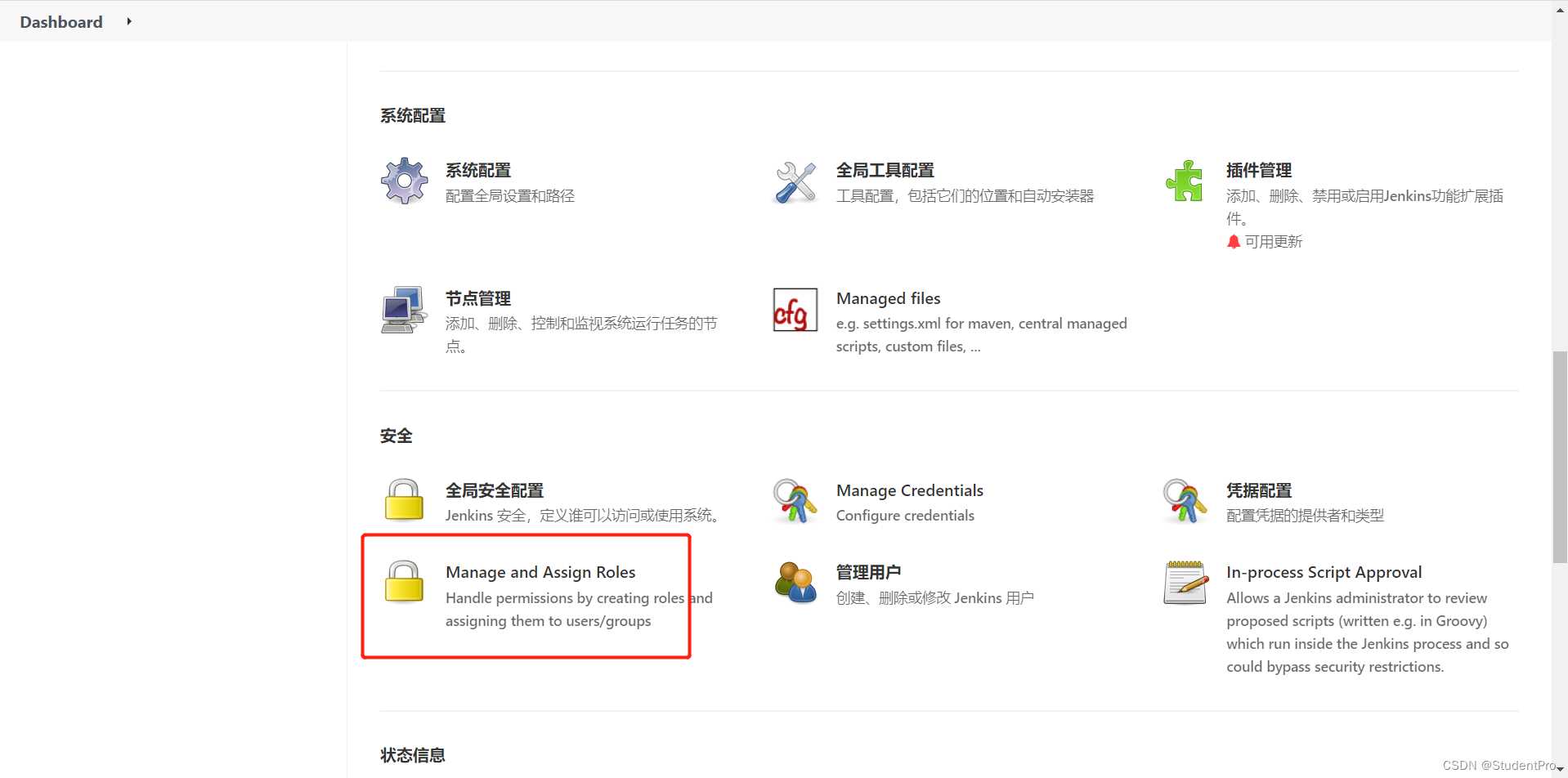Open 插件管理 plugin manager
Image resolution: width=1568 pixels, height=778 pixels.
click(1258, 170)
